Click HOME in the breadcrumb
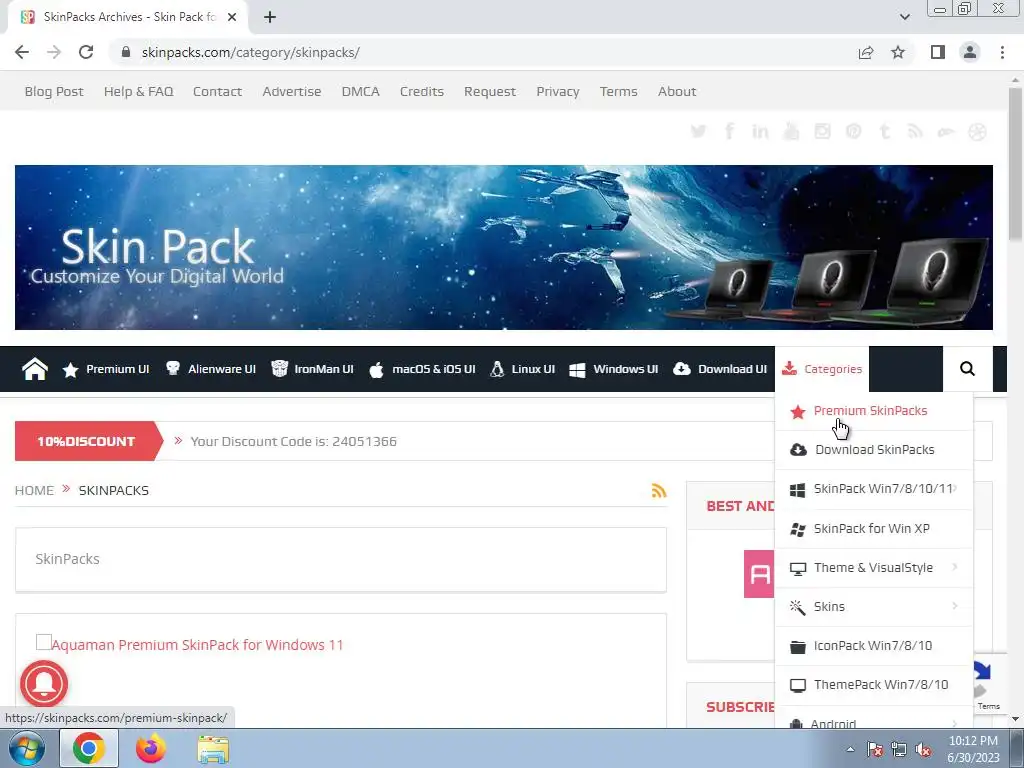This screenshot has width=1024, height=768. (x=35, y=490)
